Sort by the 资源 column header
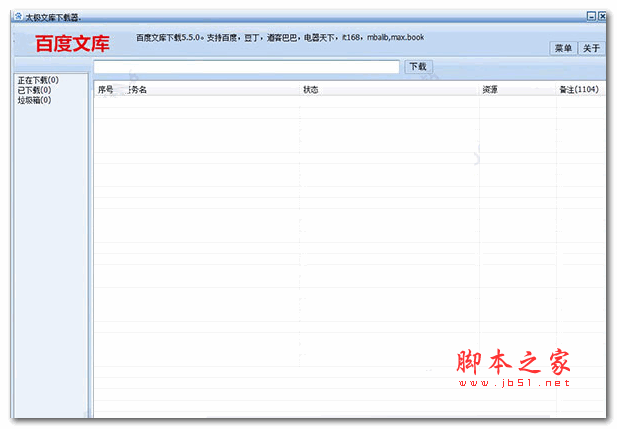The image size is (617, 429). click(490, 90)
